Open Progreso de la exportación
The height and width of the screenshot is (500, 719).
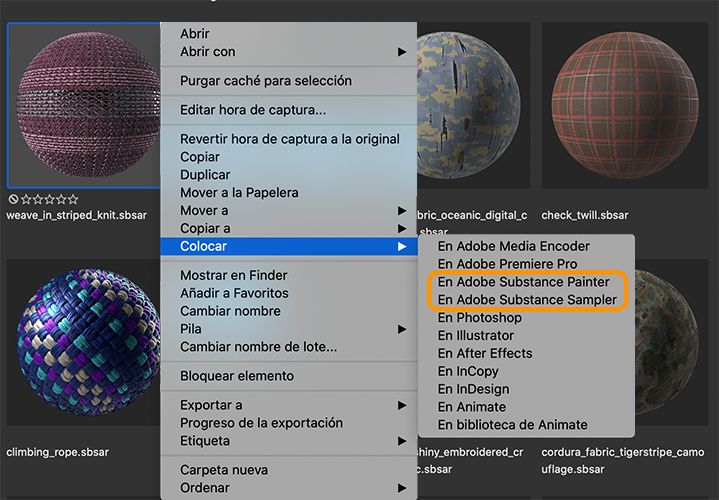[288, 423]
